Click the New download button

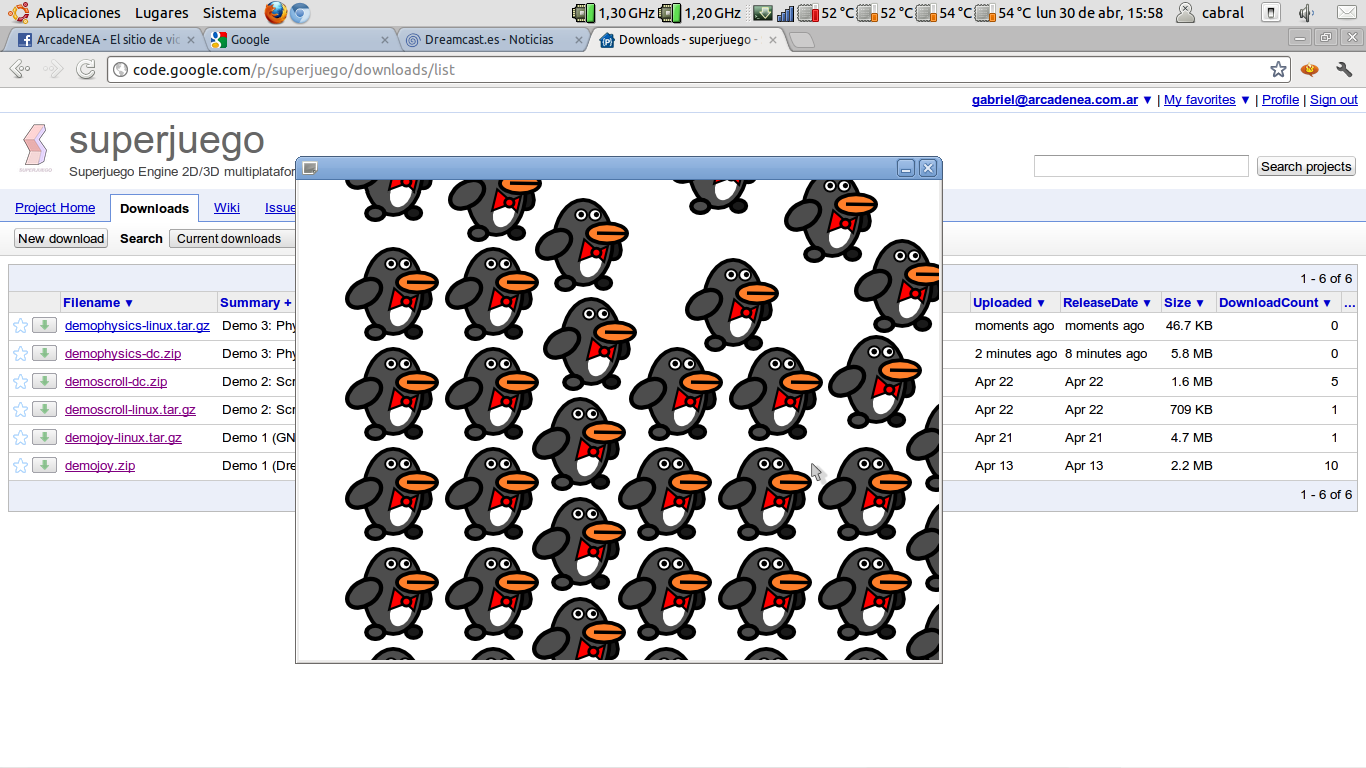[61, 238]
